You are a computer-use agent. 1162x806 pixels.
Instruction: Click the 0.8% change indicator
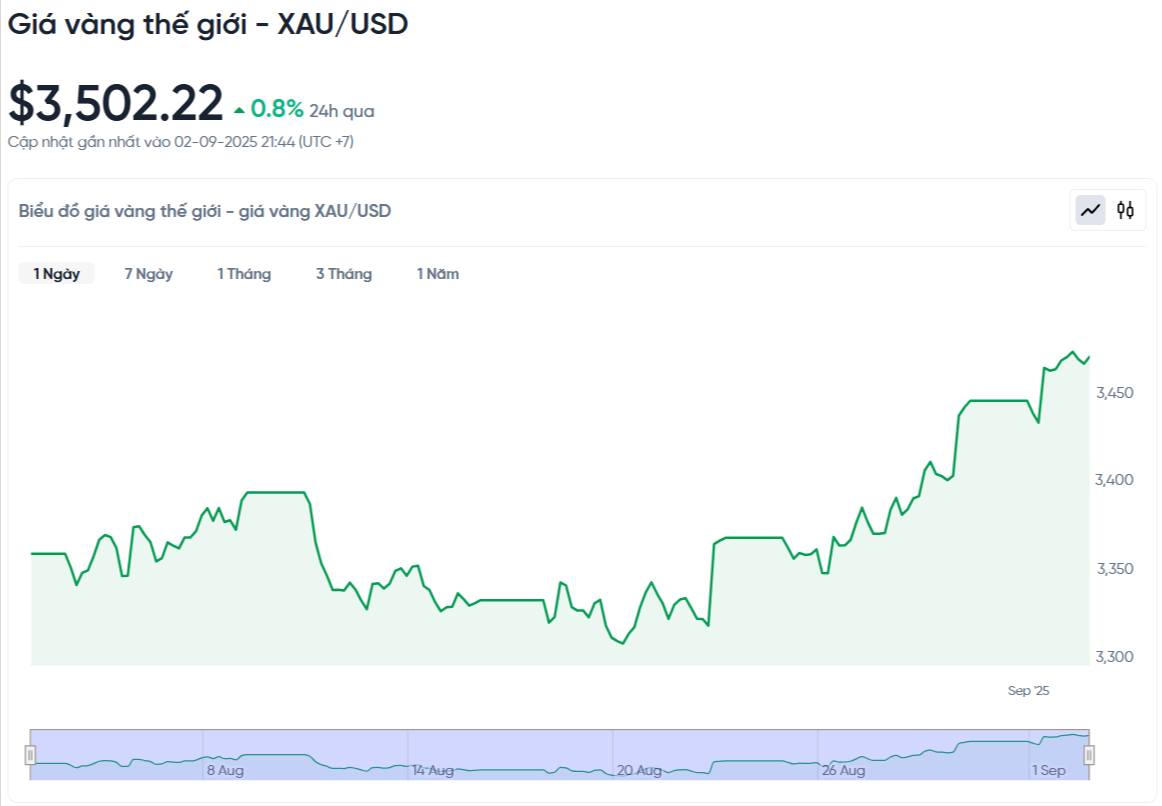277,109
